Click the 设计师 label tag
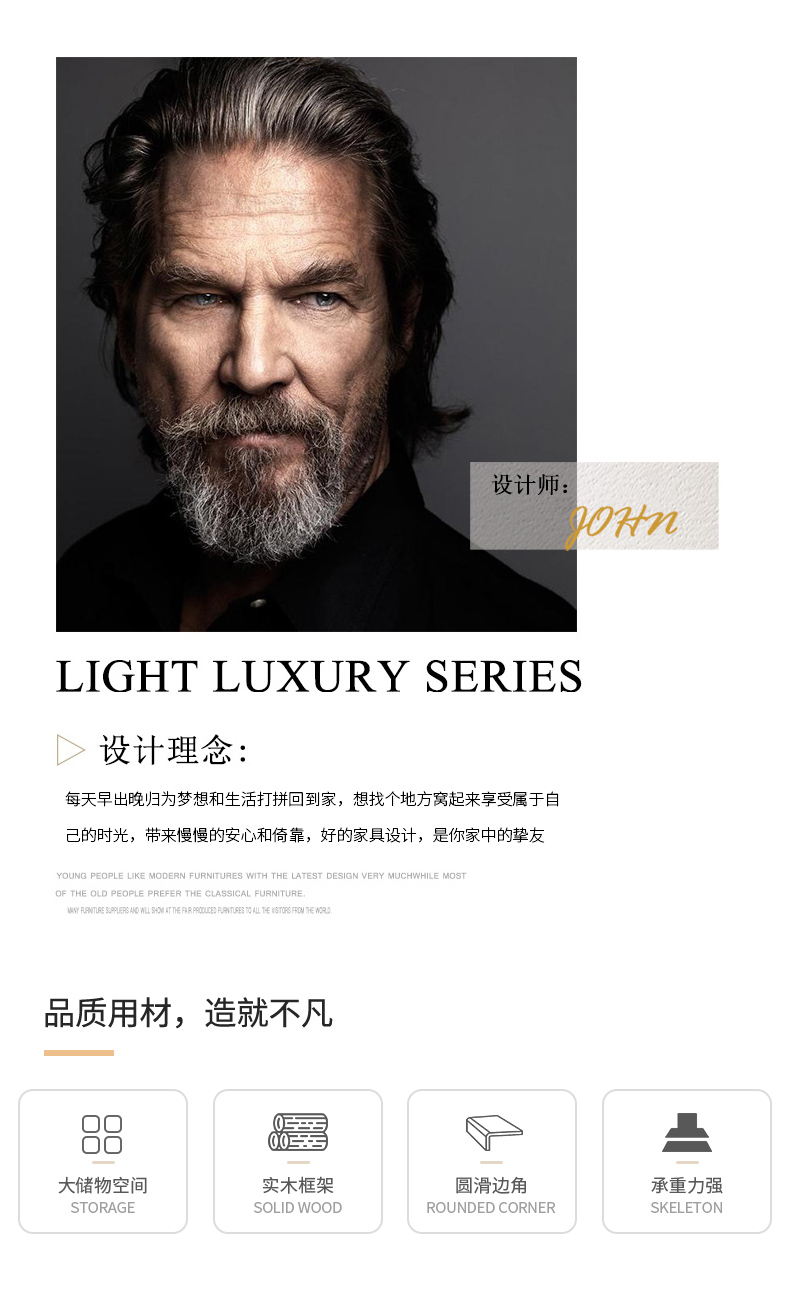Screen dimensions: 790x1295 point(531,485)
